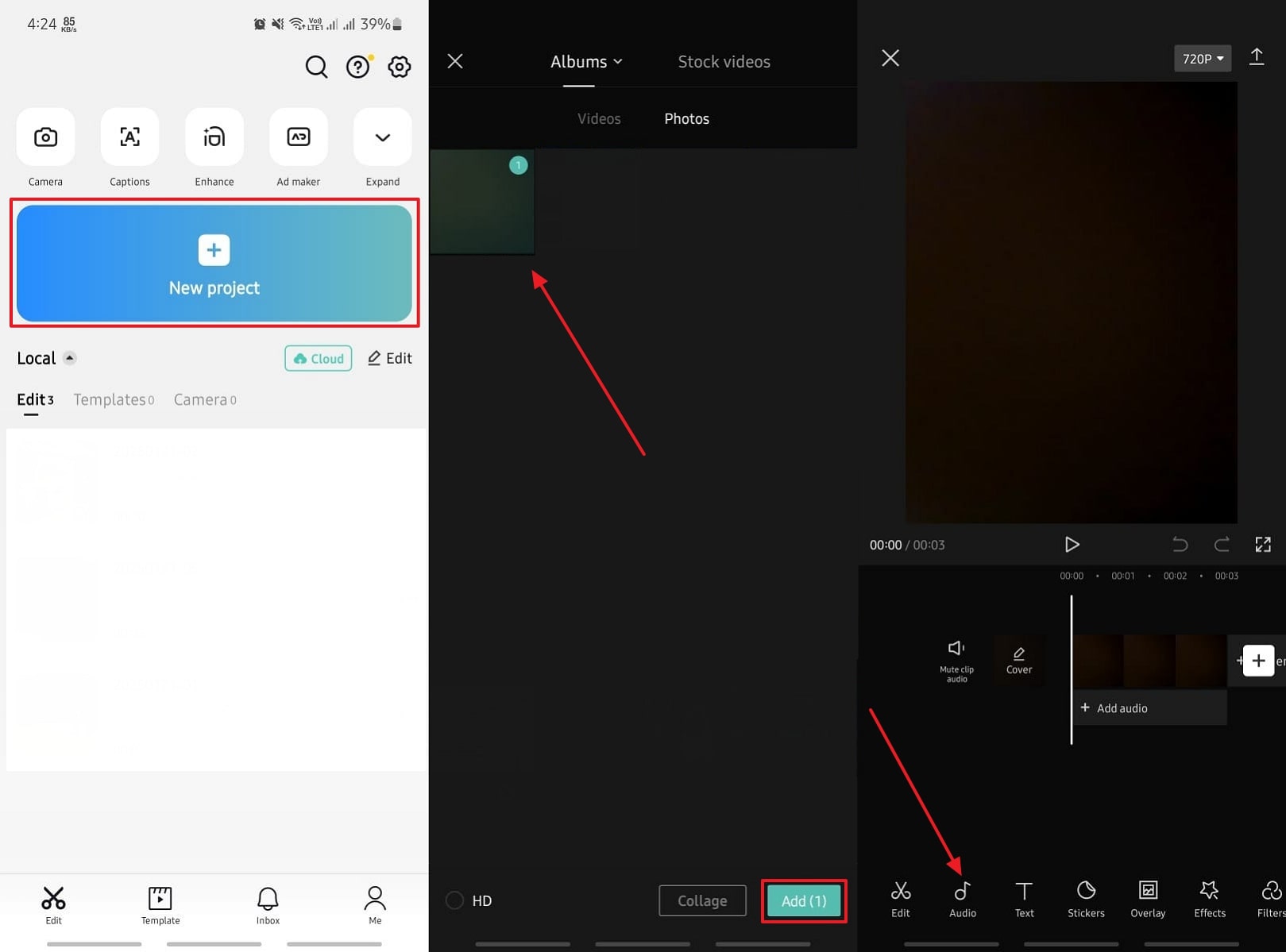
Task: Open the Ad maker tool
Action: 298,148
